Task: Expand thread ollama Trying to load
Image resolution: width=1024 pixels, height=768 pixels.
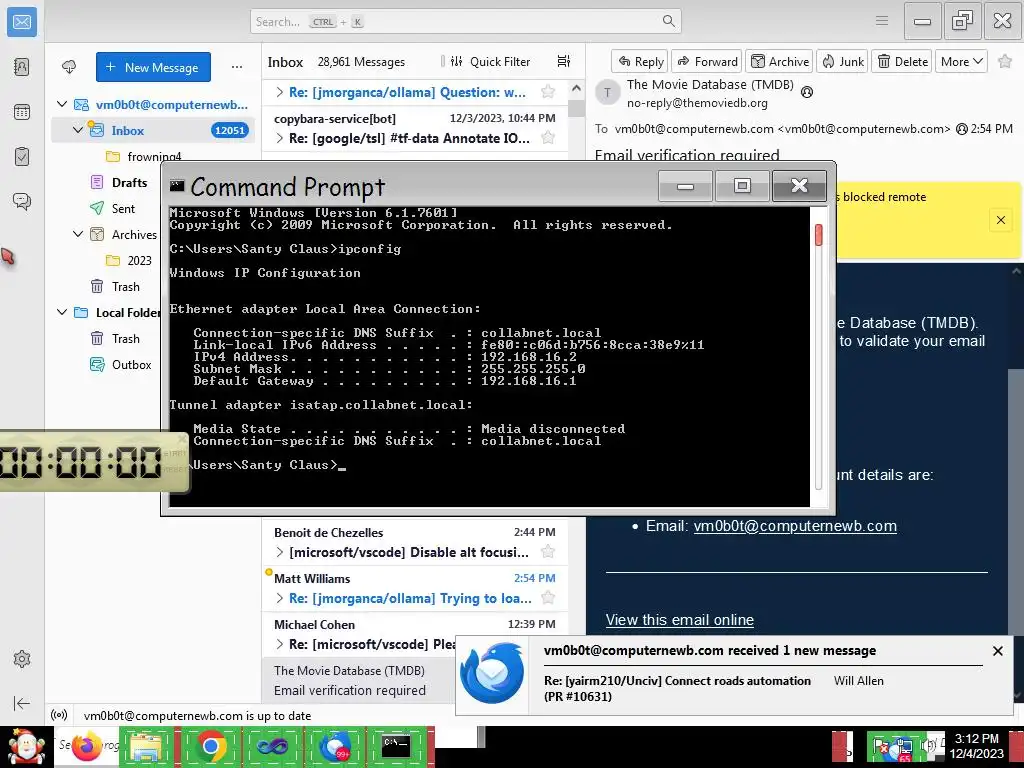Action: point(280,598)
